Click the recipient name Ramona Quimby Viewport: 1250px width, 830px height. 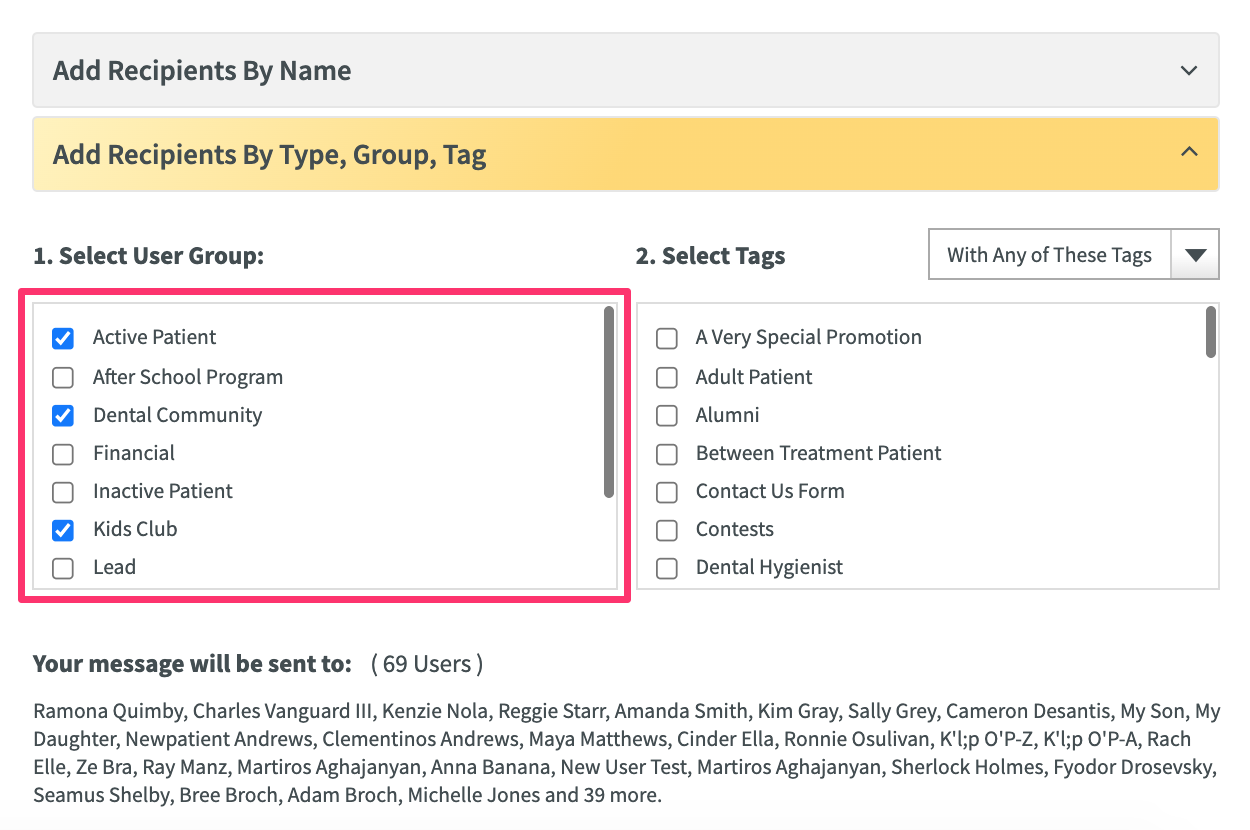[x=107, y=712]
